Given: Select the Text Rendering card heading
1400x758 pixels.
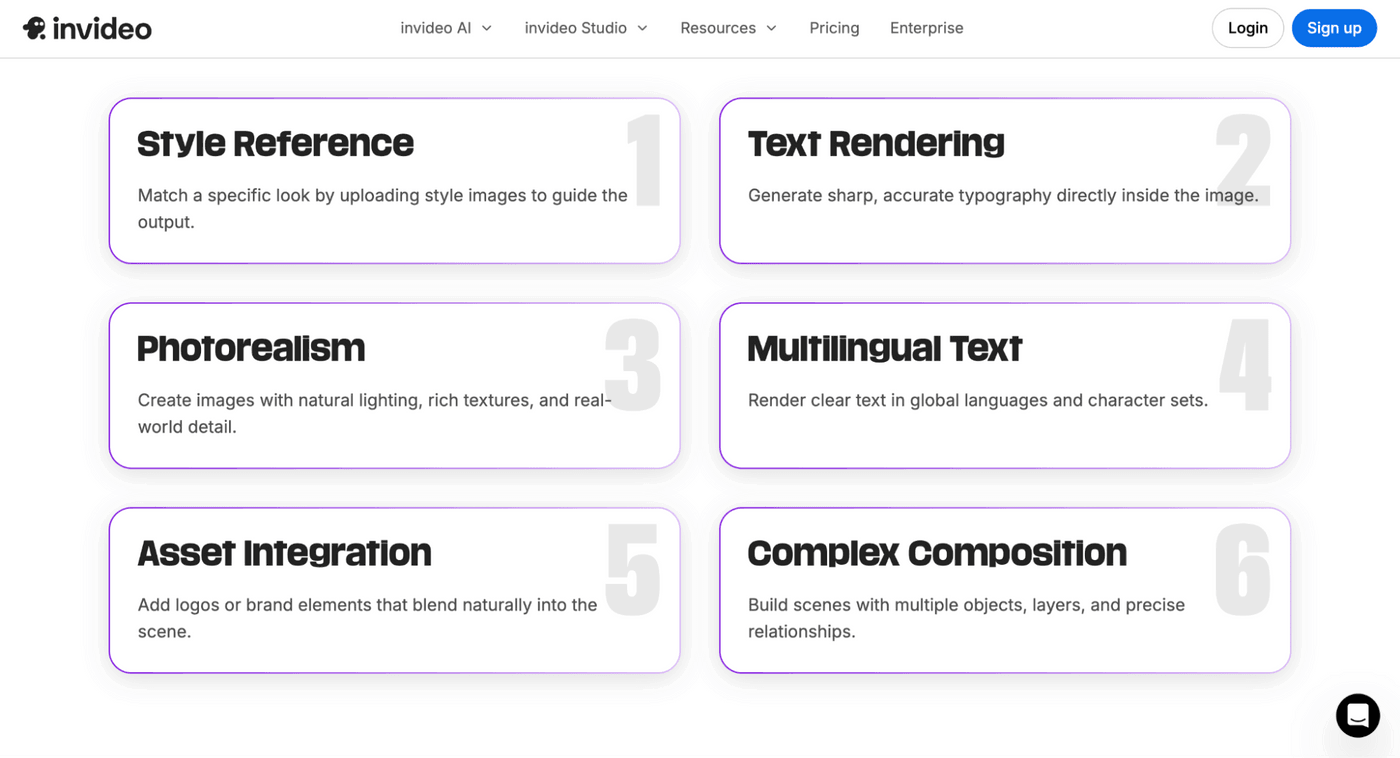Looking at the screenshot, I should tap(876, 144).
